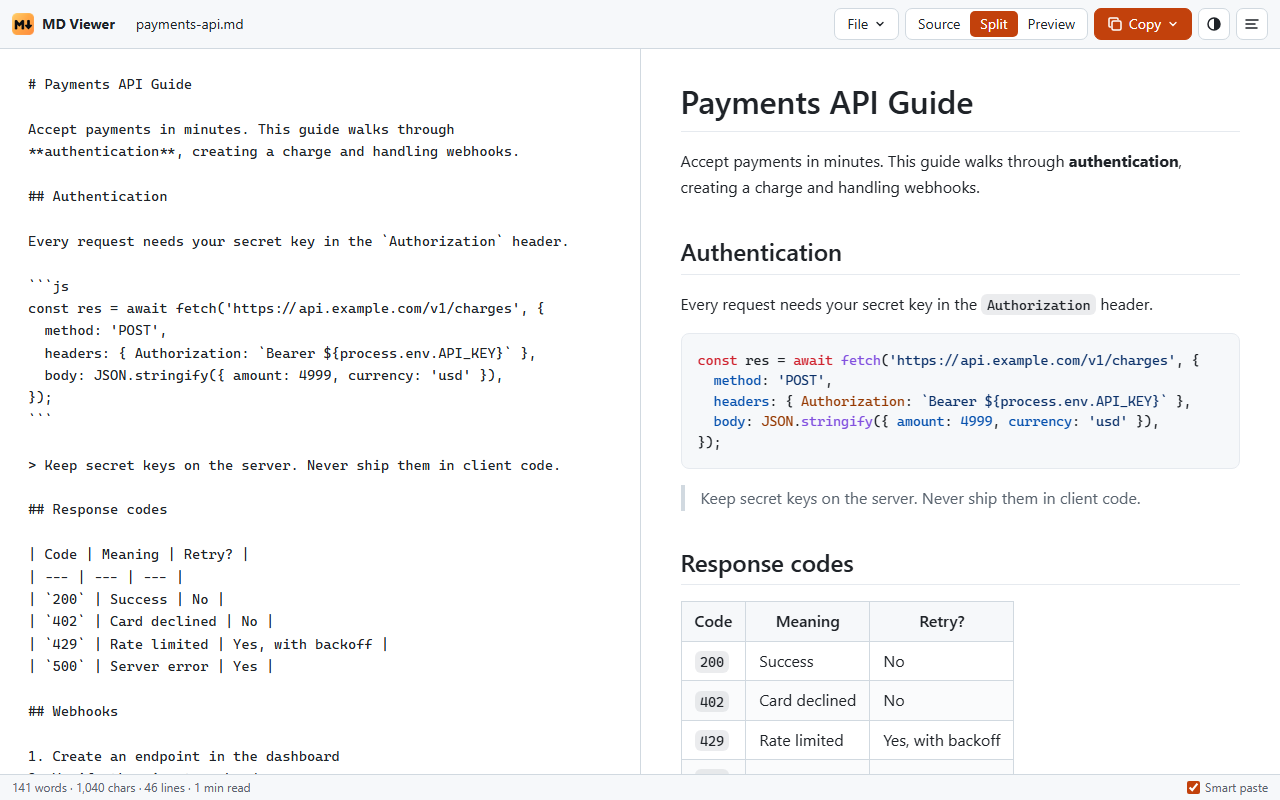The image size is (1280, 800).
Task: Click the 'Retry?' table header in preview
Action: click(x=942, y=622)
